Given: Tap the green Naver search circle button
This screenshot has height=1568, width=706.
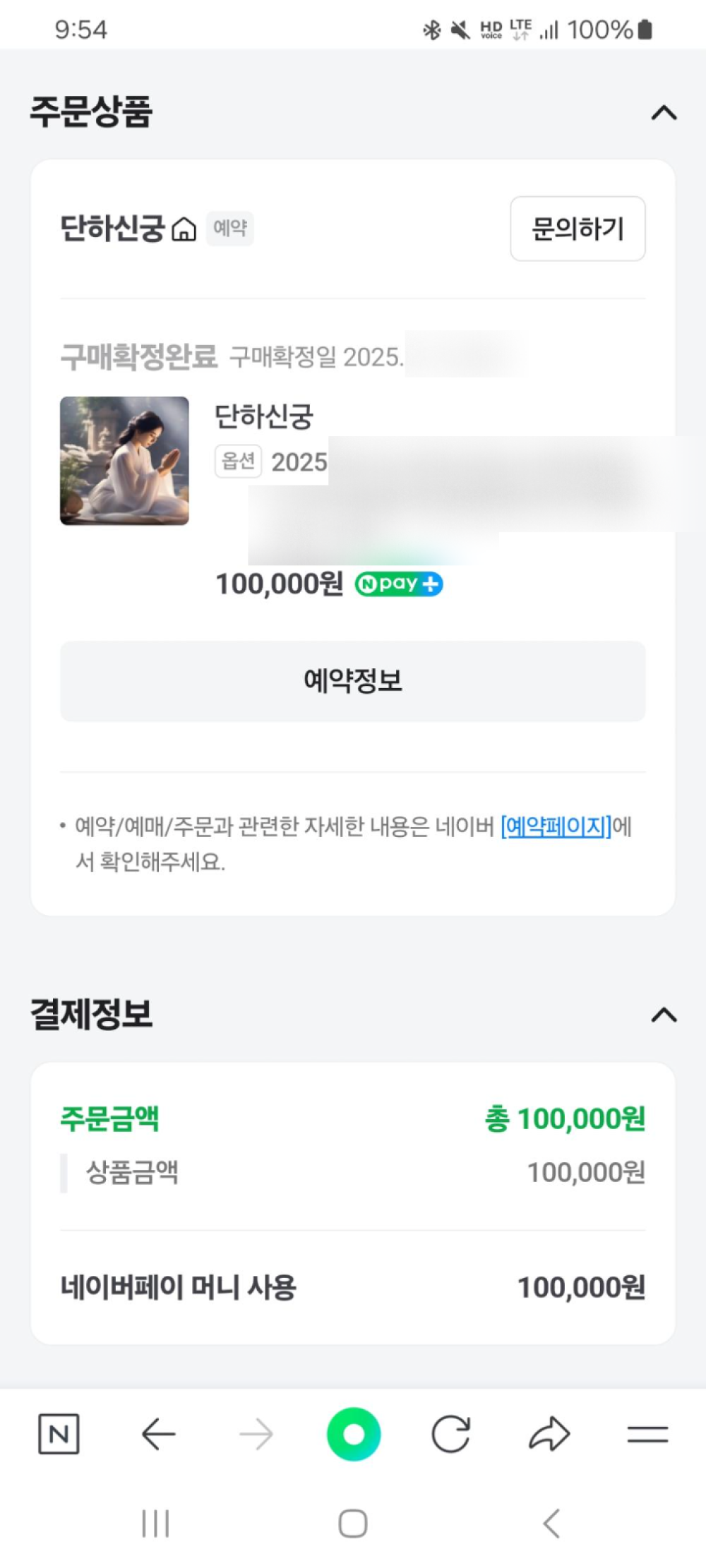Looking at the screenshot, I should coord(354,1434).
